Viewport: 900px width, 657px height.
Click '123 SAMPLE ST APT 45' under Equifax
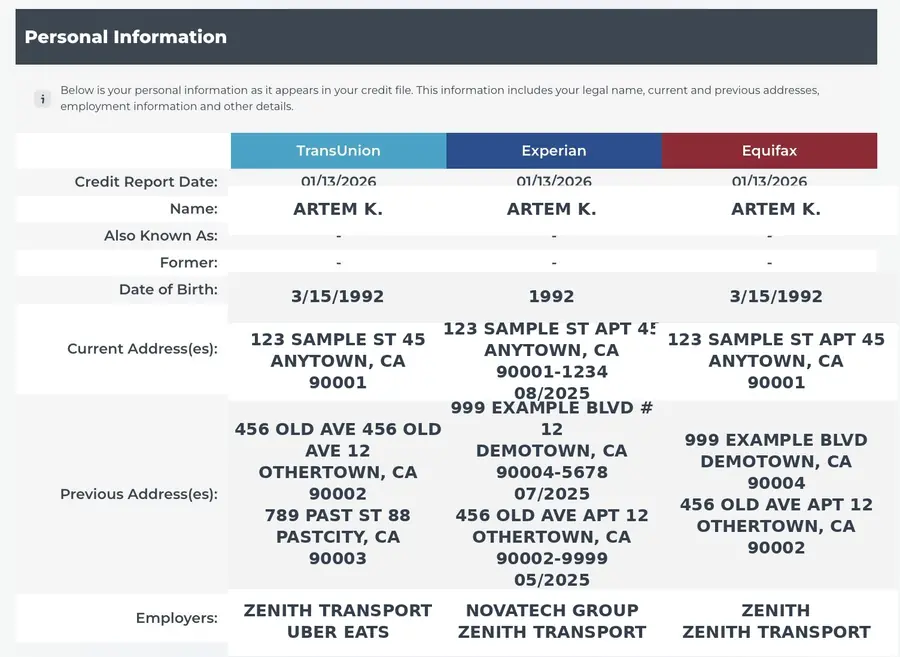776,339
